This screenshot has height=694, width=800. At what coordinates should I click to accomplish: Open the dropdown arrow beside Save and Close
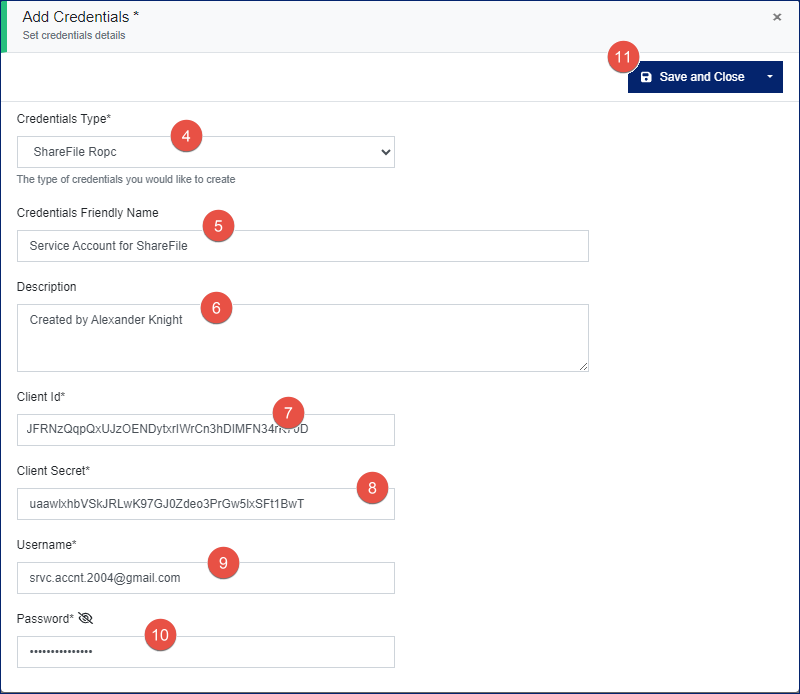click(773, 77)
